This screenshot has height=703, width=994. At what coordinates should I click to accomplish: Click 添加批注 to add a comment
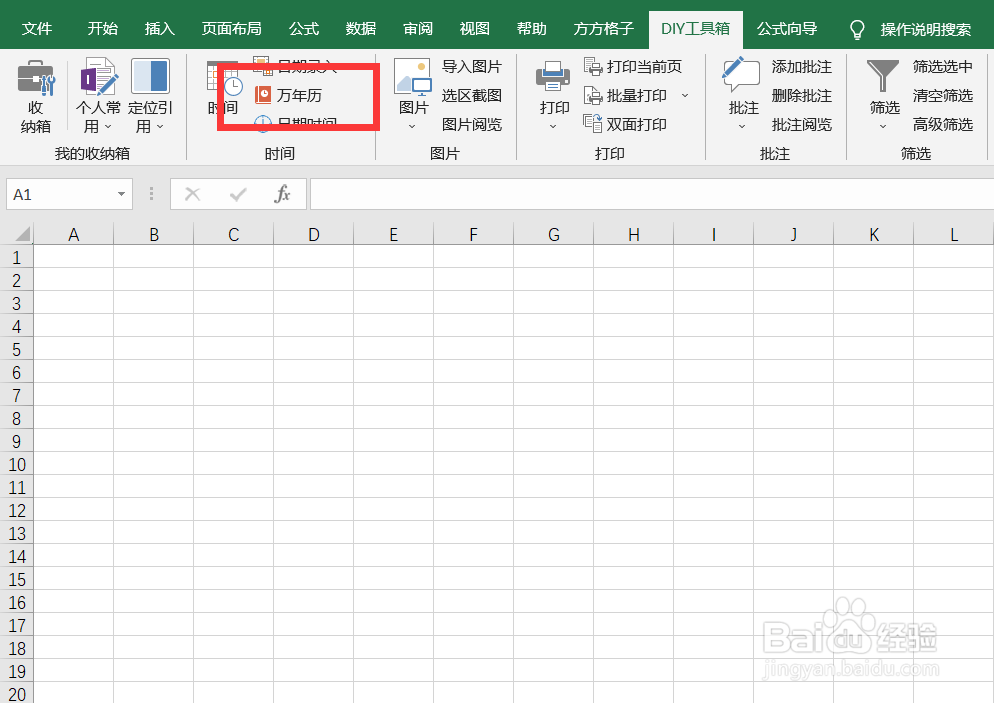[x=800, y=66]
